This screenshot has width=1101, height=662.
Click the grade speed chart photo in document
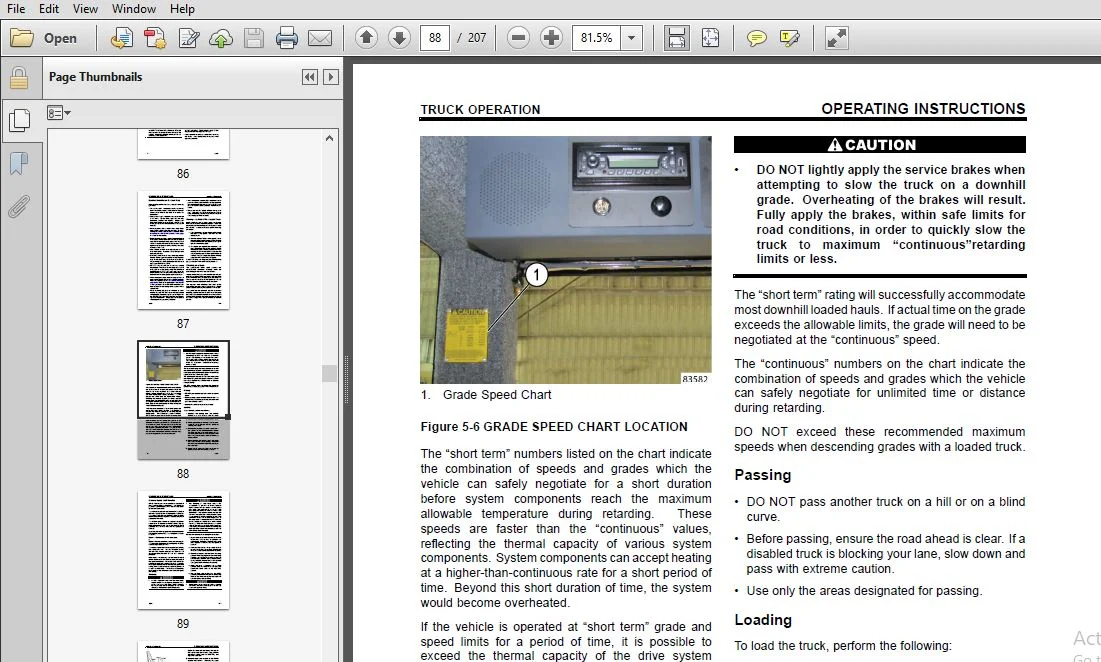566,260
